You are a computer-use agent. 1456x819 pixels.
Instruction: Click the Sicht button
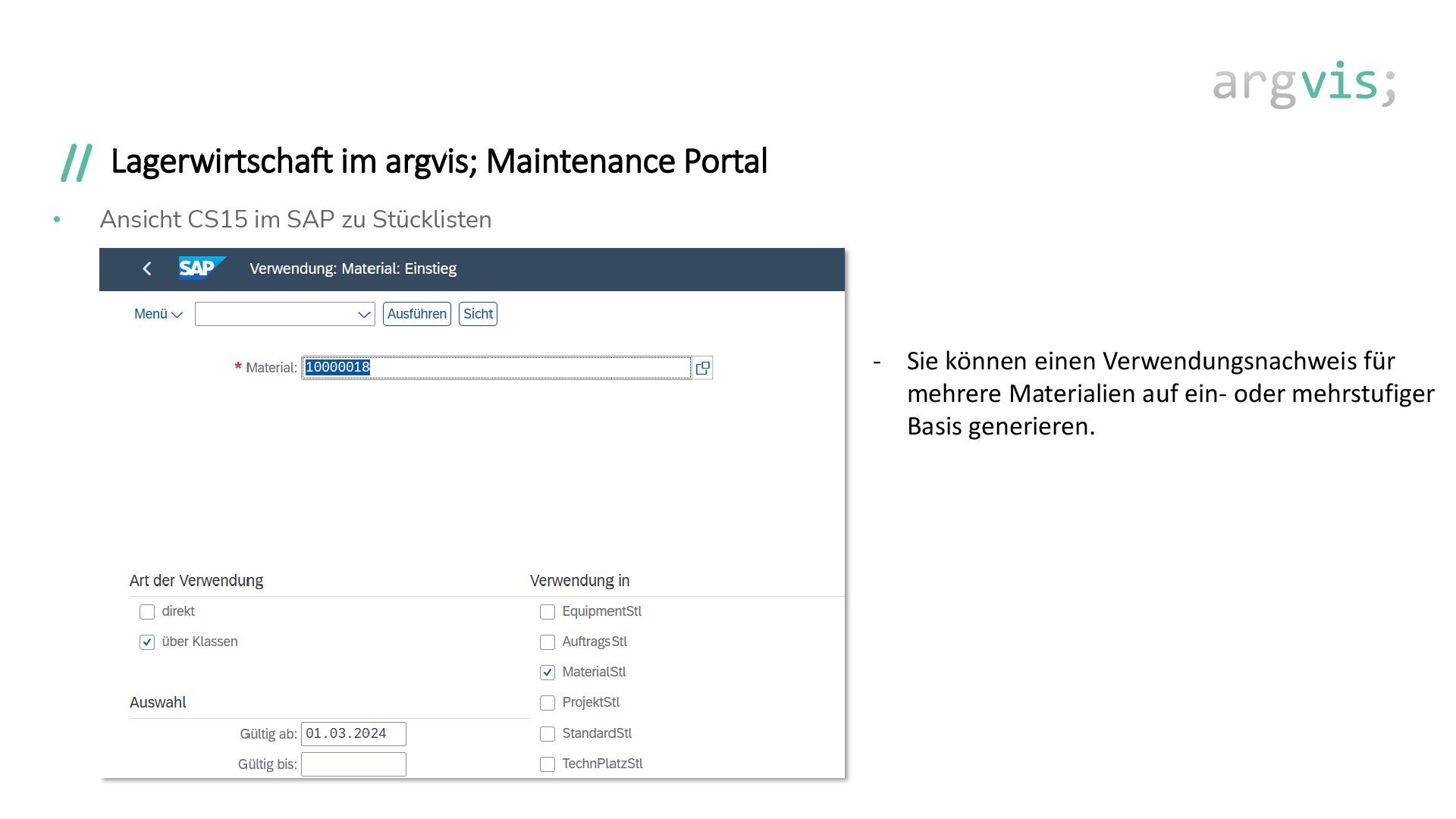478,314
